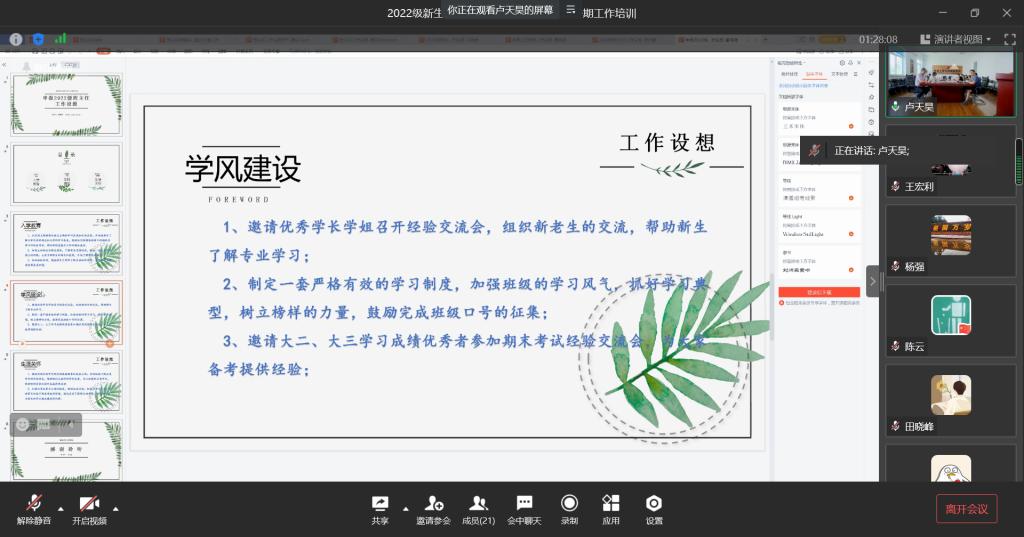Enter full screen mode via top-right icon
This screenshot has height=537, width=1024.
1010,39
